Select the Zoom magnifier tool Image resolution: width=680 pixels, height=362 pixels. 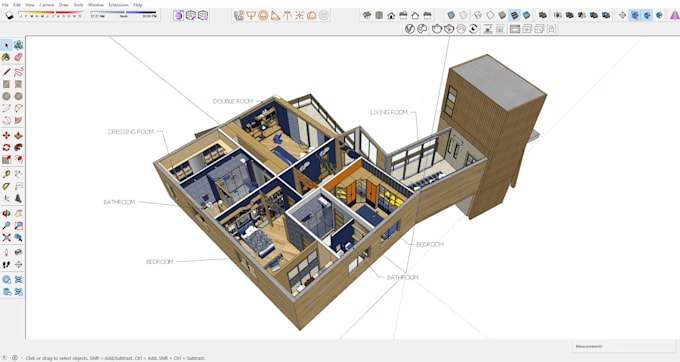coord(6,225)
